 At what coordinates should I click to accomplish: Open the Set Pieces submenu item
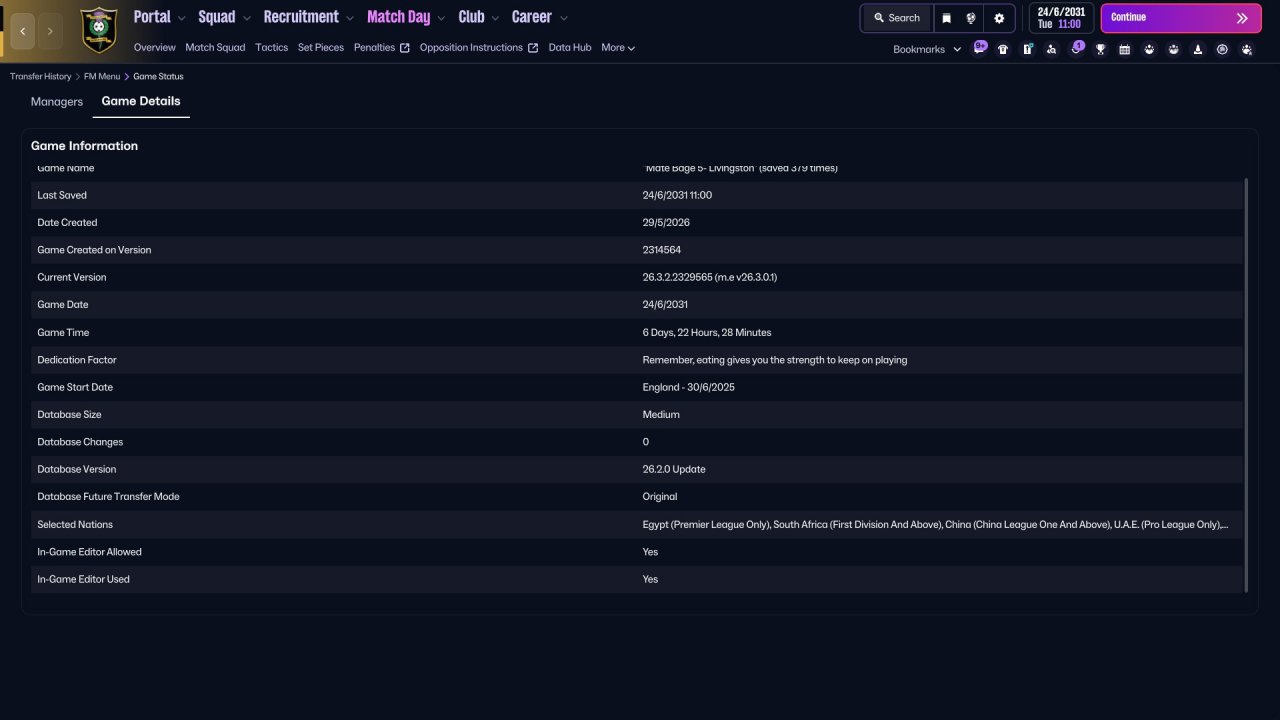pos(321,48)
